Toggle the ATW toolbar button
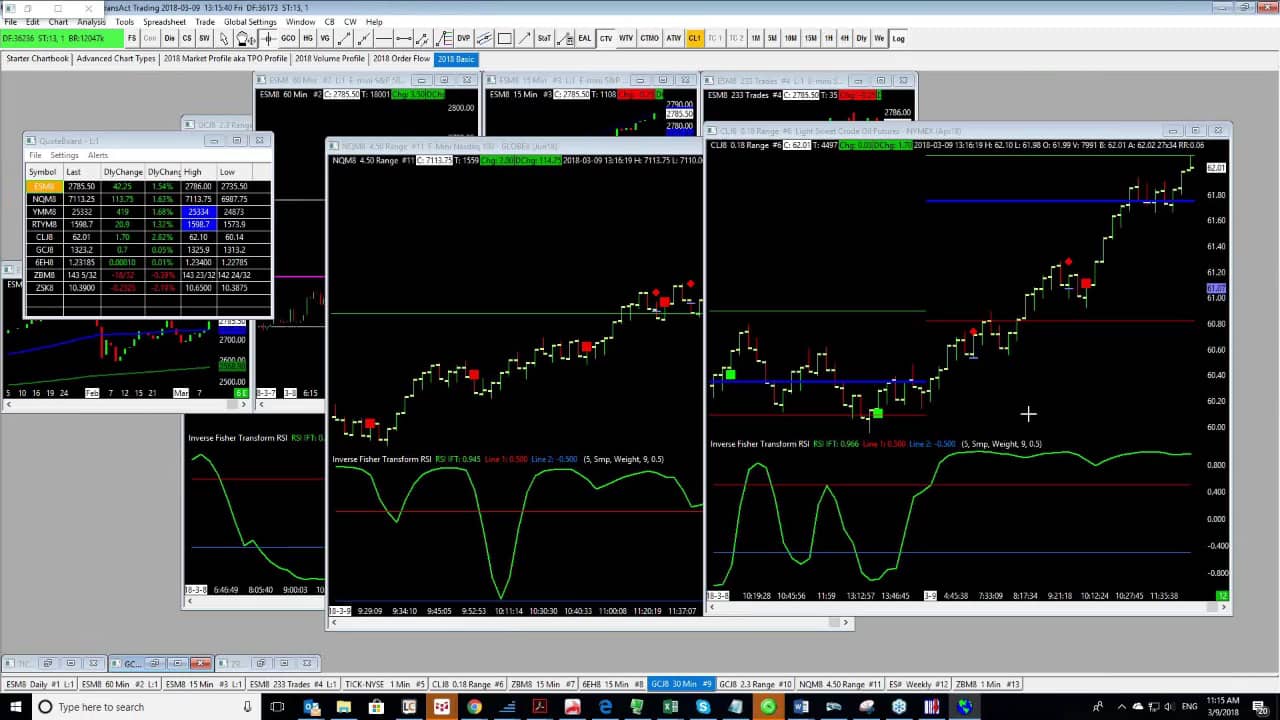The image size is (1280, 720). pyautogui.click(x=674, y=38)
